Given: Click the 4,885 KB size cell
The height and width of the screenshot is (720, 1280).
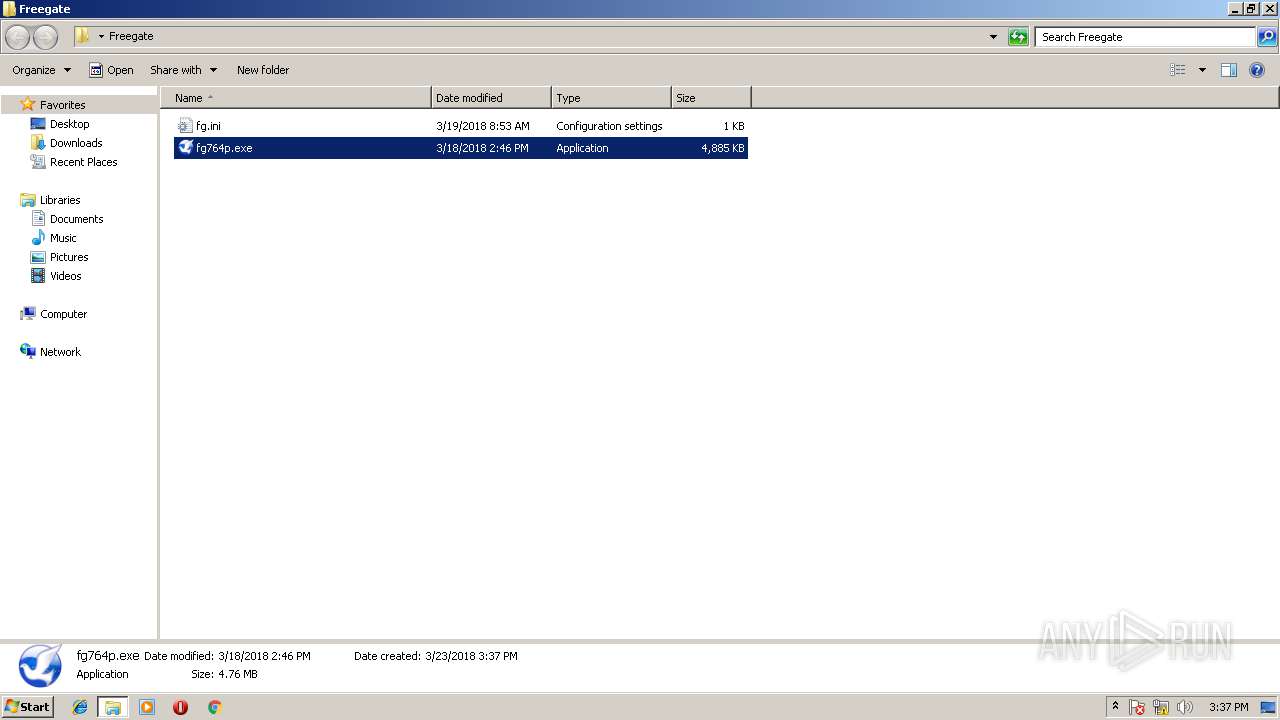Looking at the screenshot, I should pos(722,148).
